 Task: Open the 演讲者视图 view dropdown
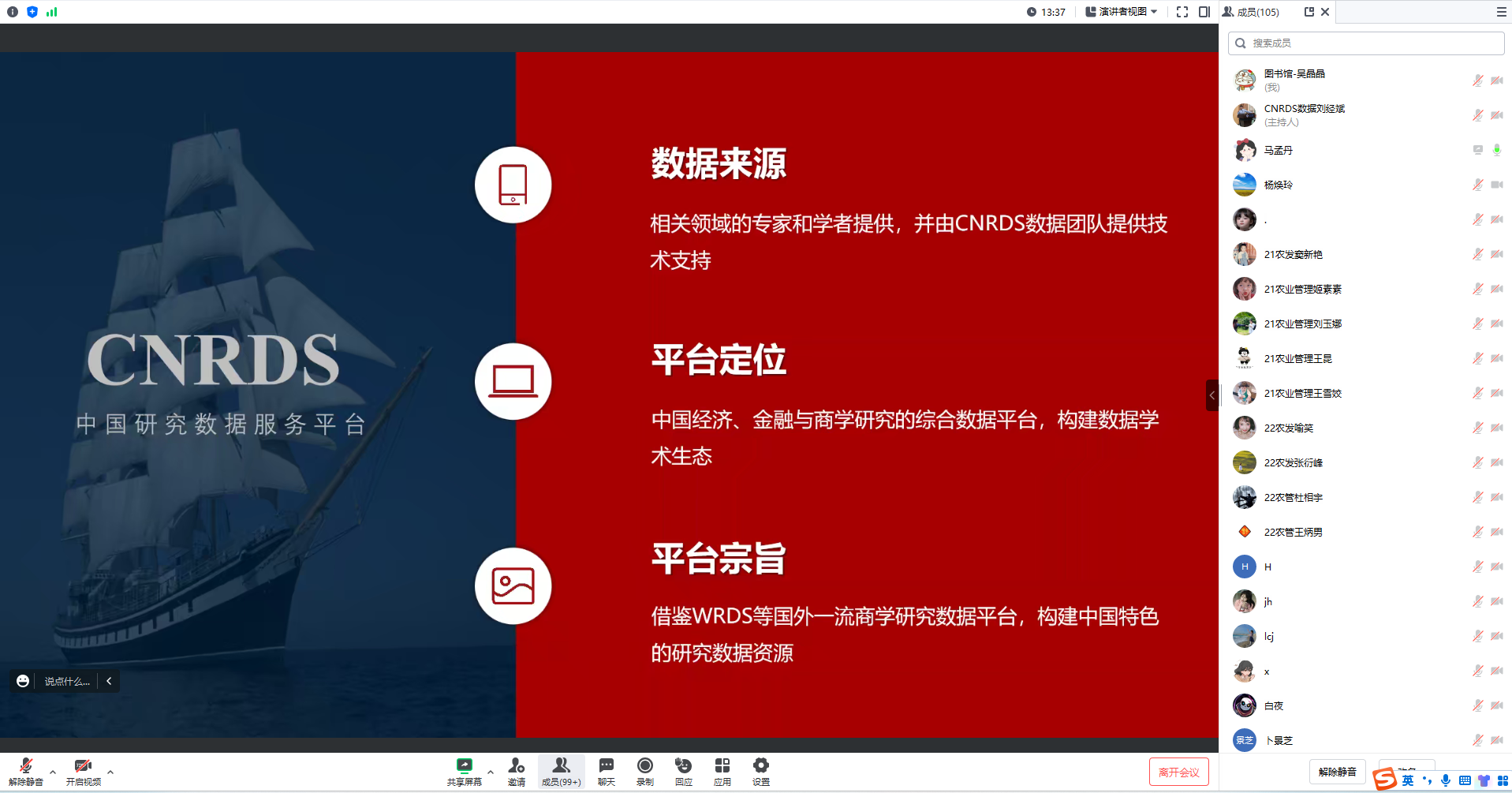point(1122,12)
